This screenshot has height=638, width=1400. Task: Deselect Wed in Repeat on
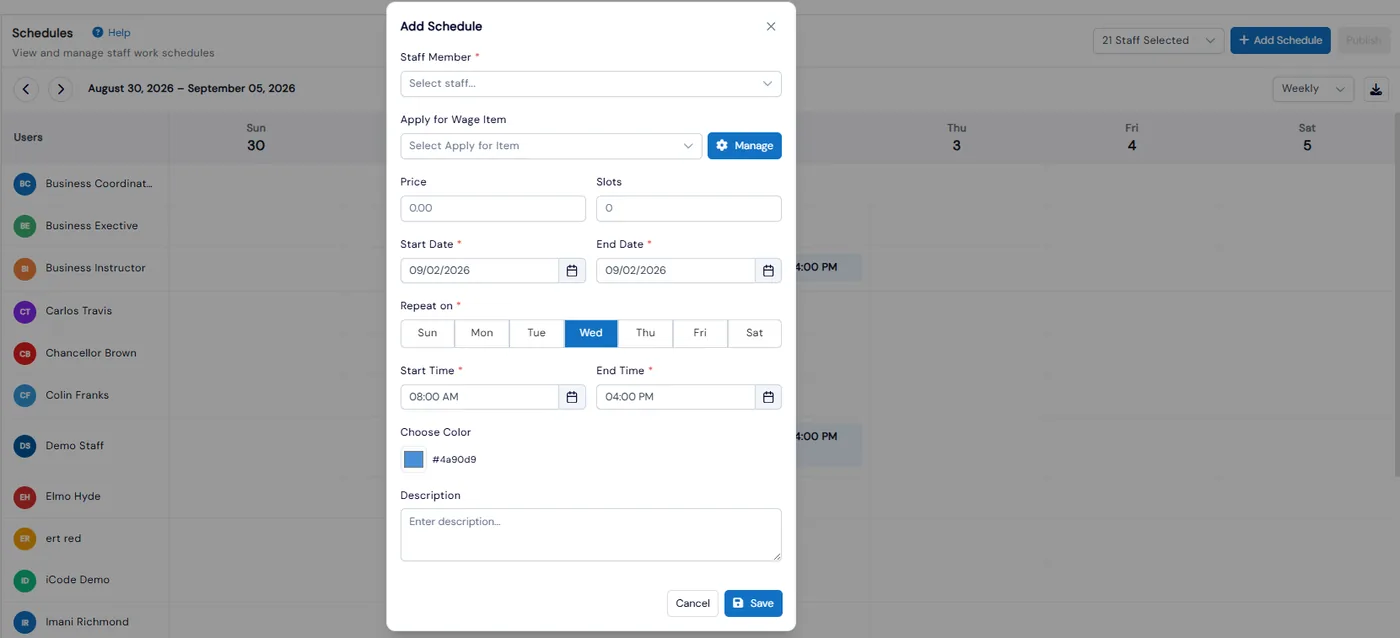[x=591, y=333]
